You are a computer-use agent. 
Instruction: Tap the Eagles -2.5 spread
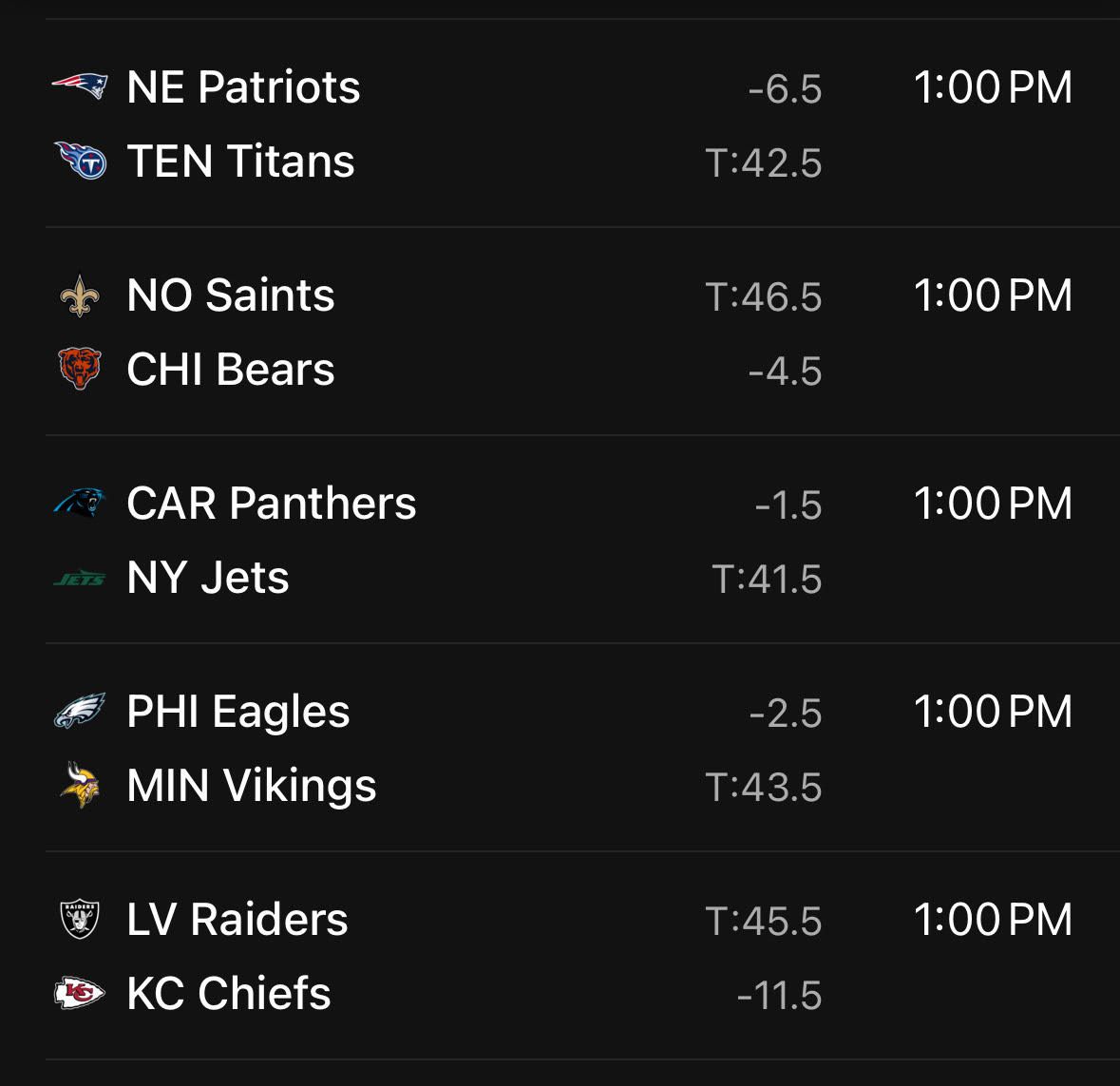tap(785, 714)
